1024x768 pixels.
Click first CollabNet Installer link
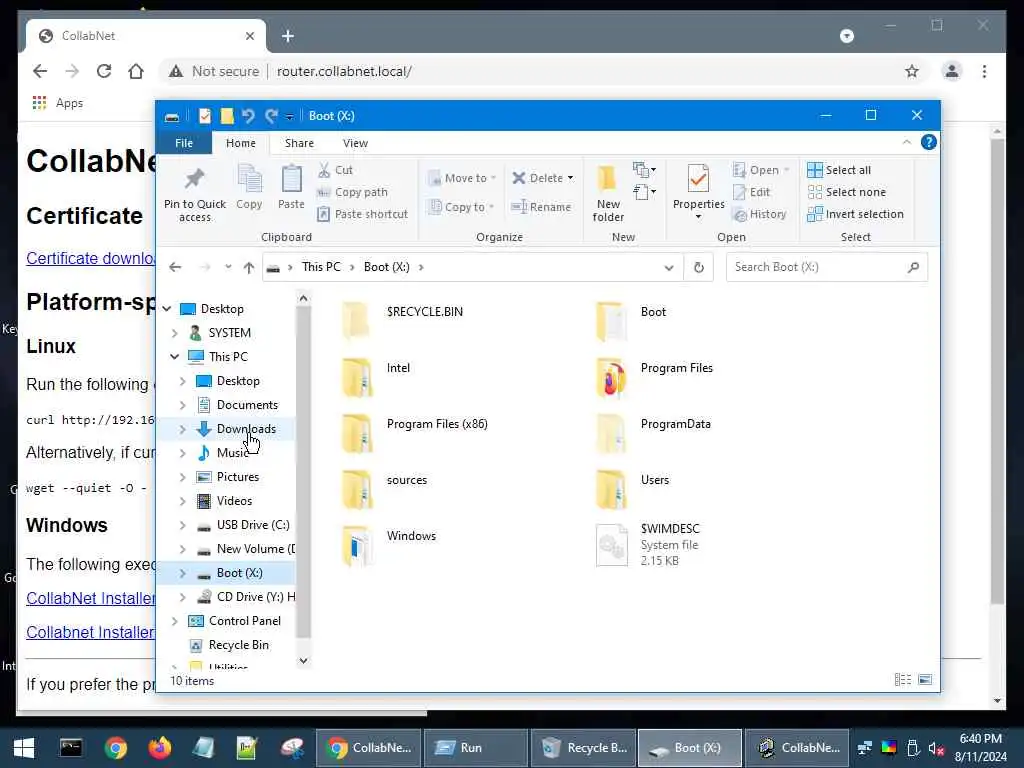[91, 598]
